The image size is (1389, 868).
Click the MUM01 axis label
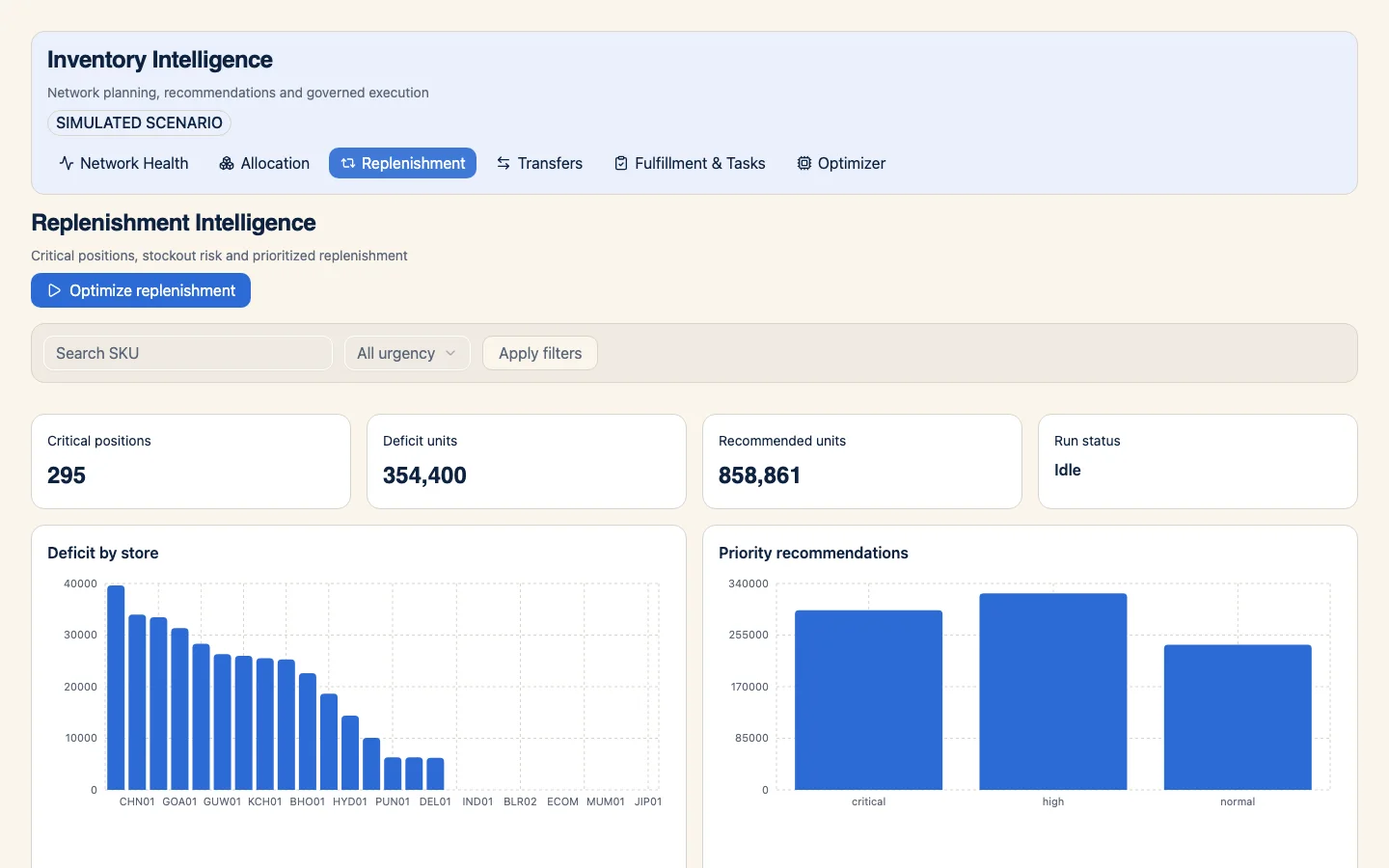point(606,801)
